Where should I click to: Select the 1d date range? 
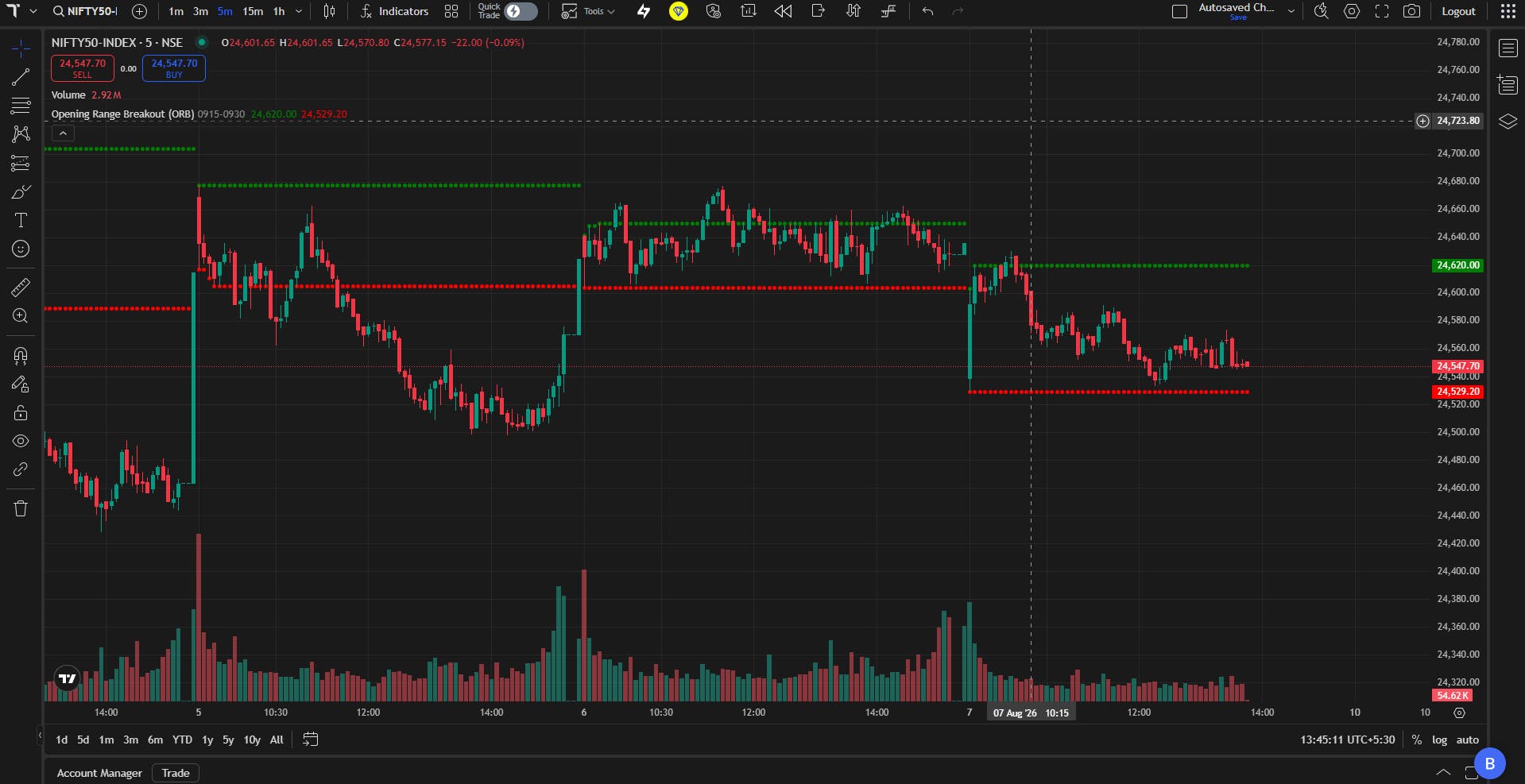(x=61, y=740)
